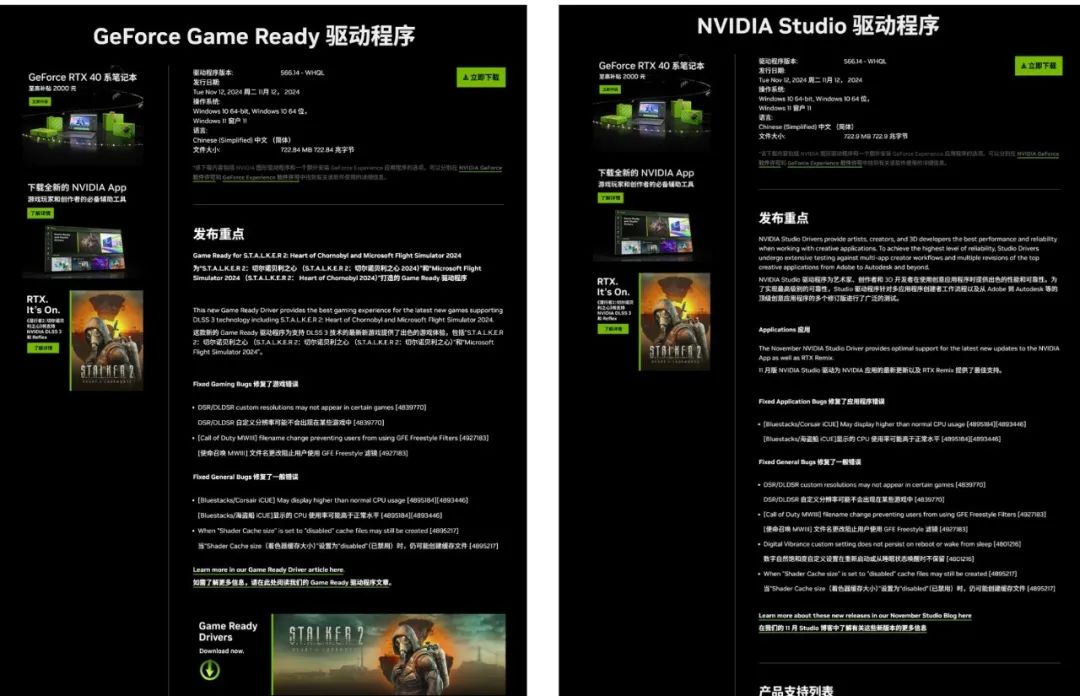Open NVIDIA App preview image on Studio page
1080x696 pixels.
click(653, 234)
